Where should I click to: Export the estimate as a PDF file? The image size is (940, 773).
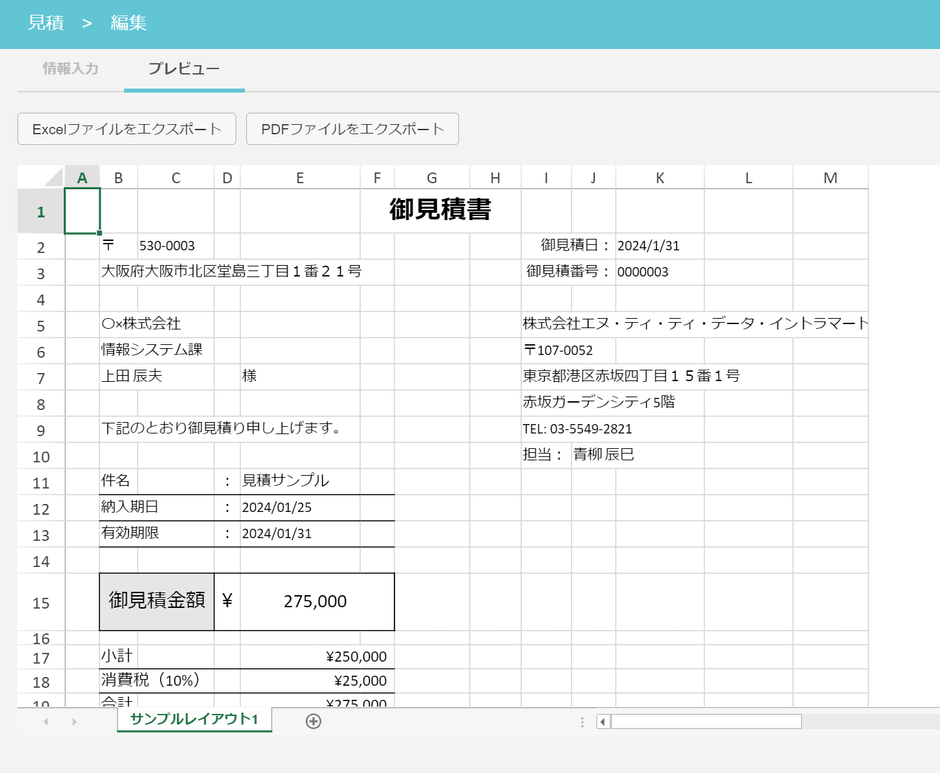tap(352, 128)
